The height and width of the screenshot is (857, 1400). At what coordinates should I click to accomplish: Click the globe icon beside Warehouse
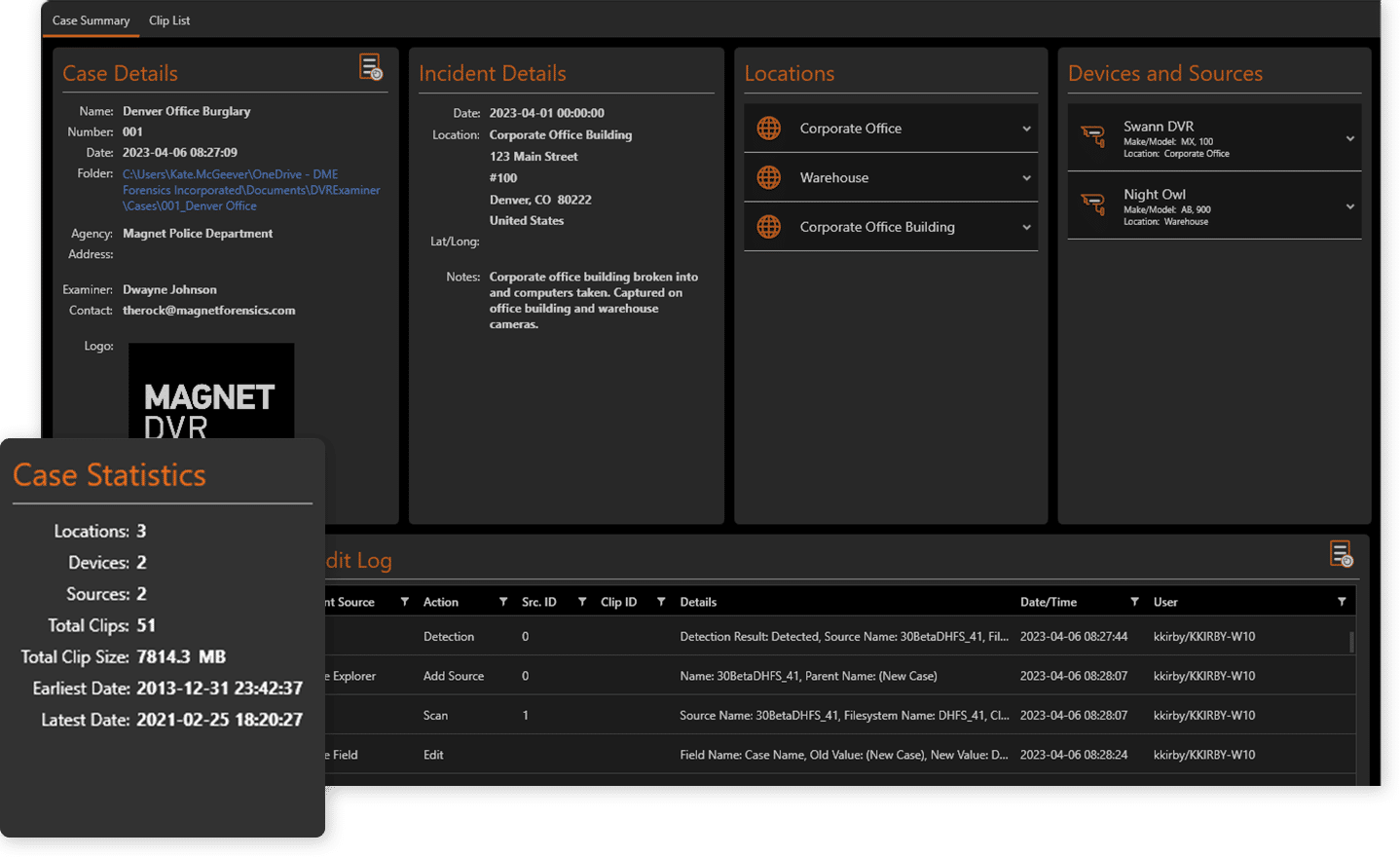coord(769,177)
